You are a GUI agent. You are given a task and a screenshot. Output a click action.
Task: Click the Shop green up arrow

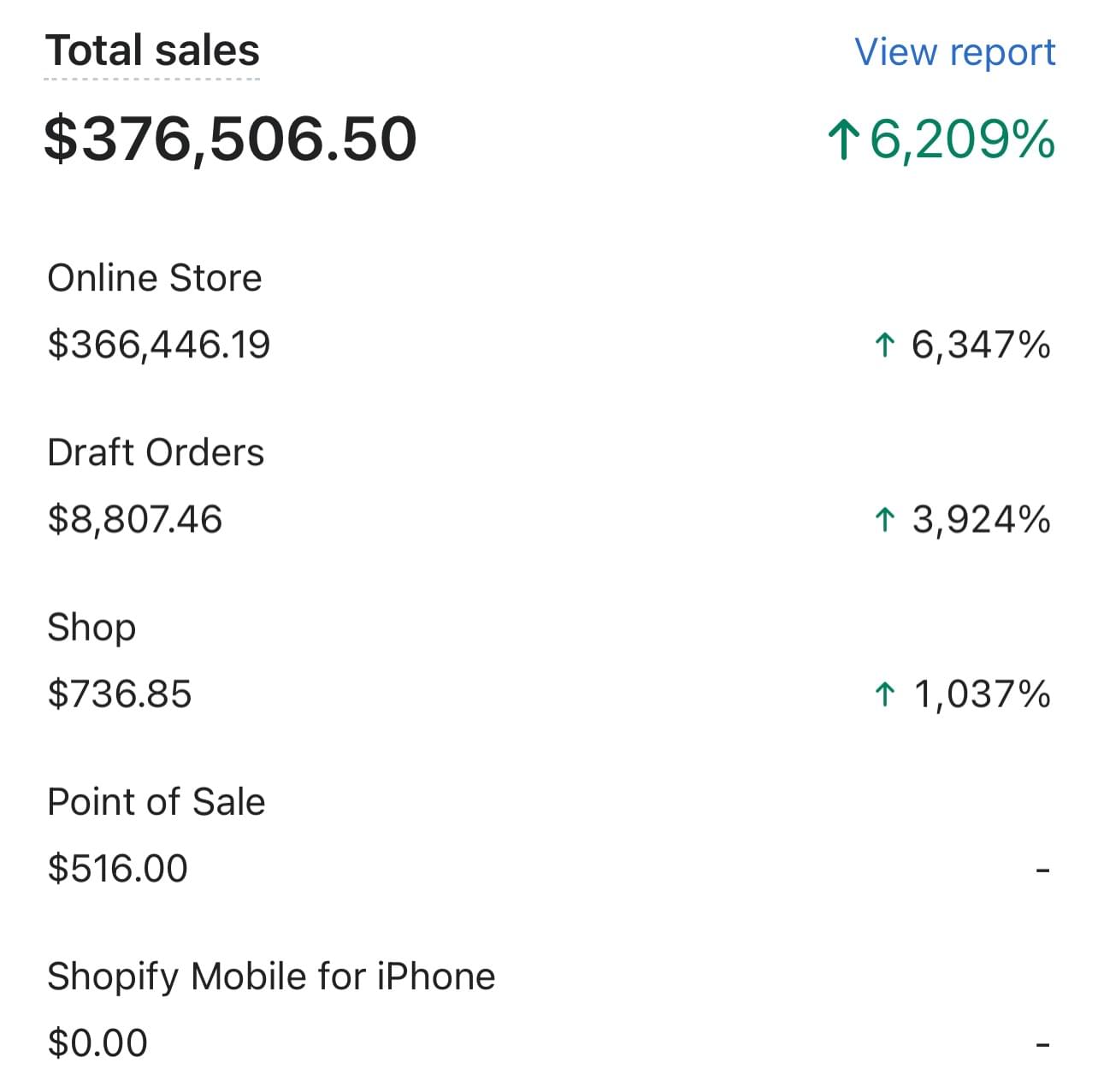coord(884,694)
